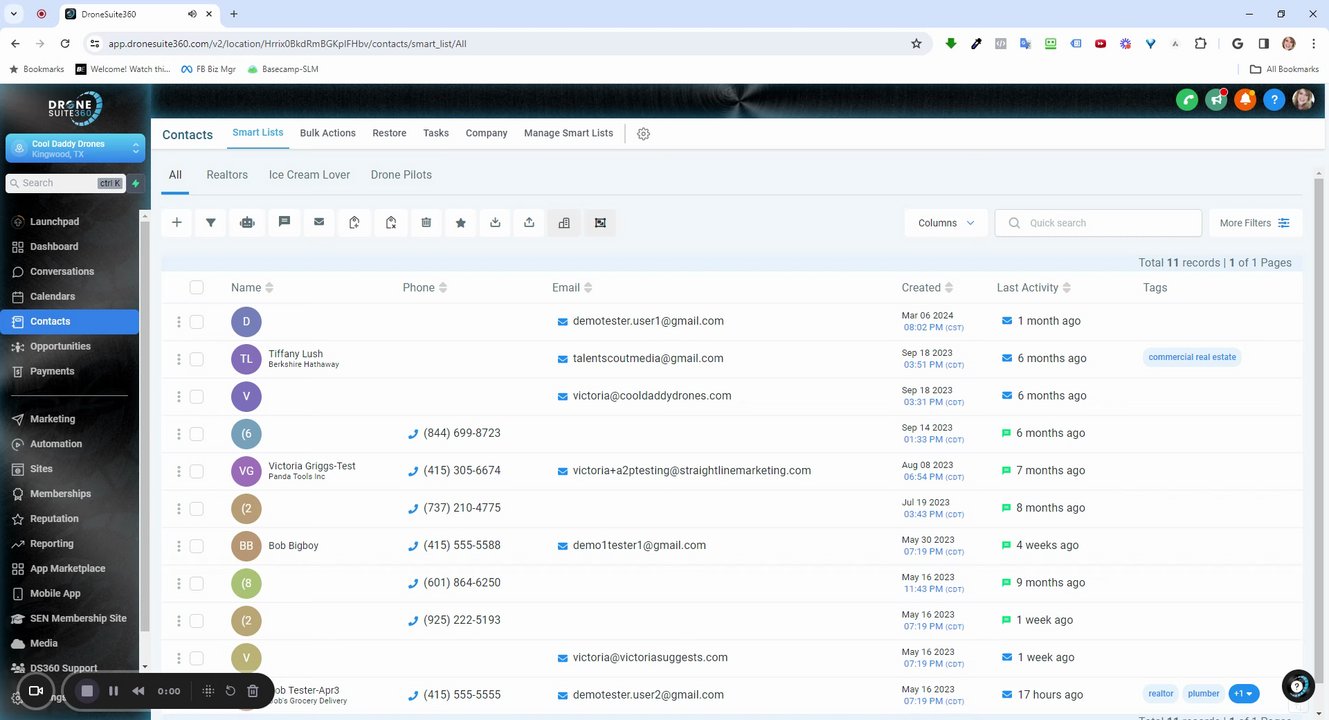Switch to the Bulk Actions tab
Image resolution: width=1329 pixels, height=720 pixels.
point(328,133)
